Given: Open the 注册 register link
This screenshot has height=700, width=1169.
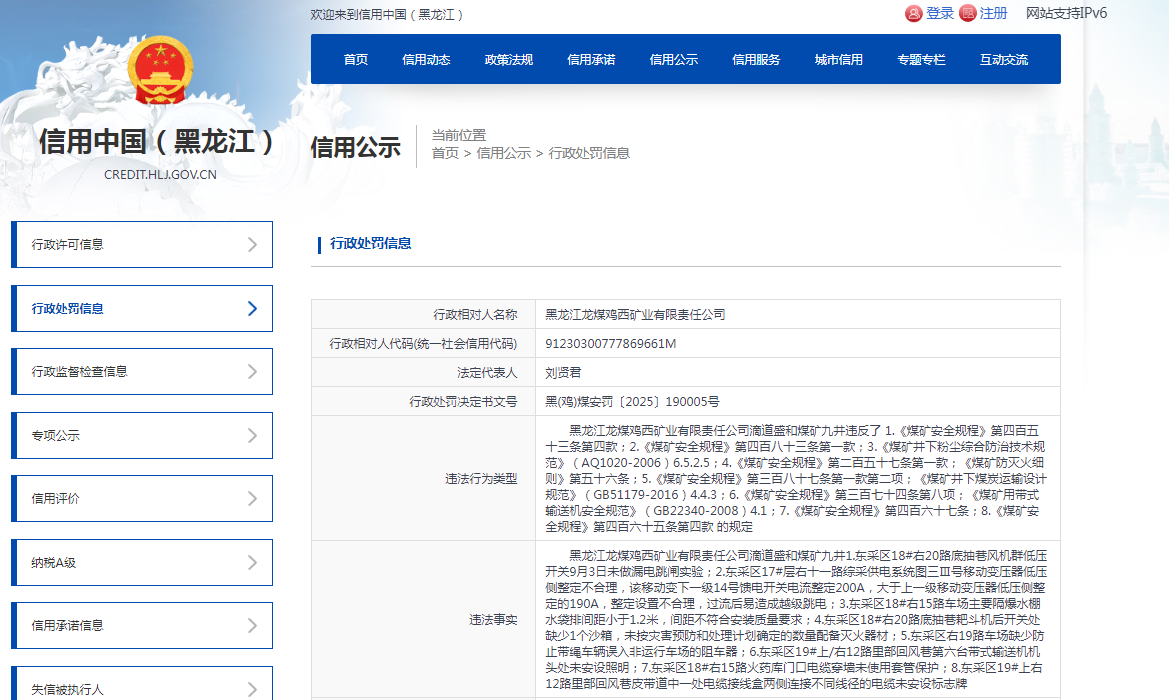Looking at the screenshot, I should (x=993, y=13).
